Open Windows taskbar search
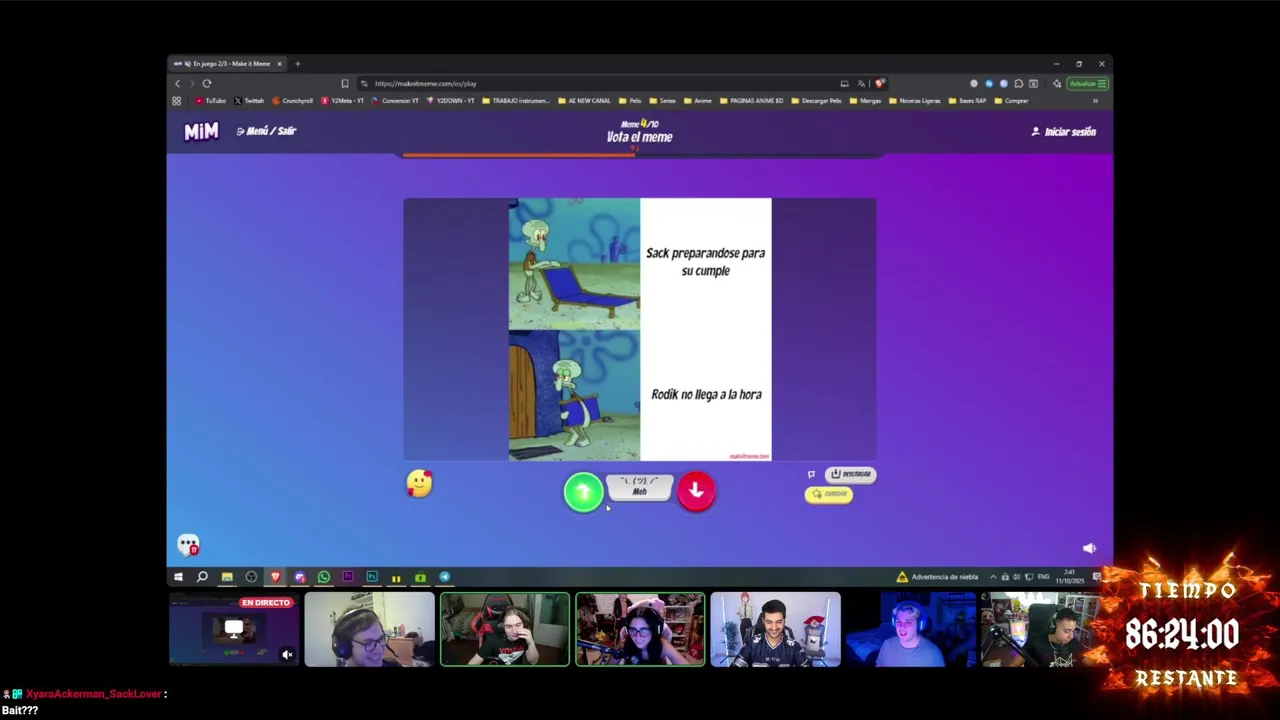This screenshot has height=720, width=1280. (x=202, y=577)
